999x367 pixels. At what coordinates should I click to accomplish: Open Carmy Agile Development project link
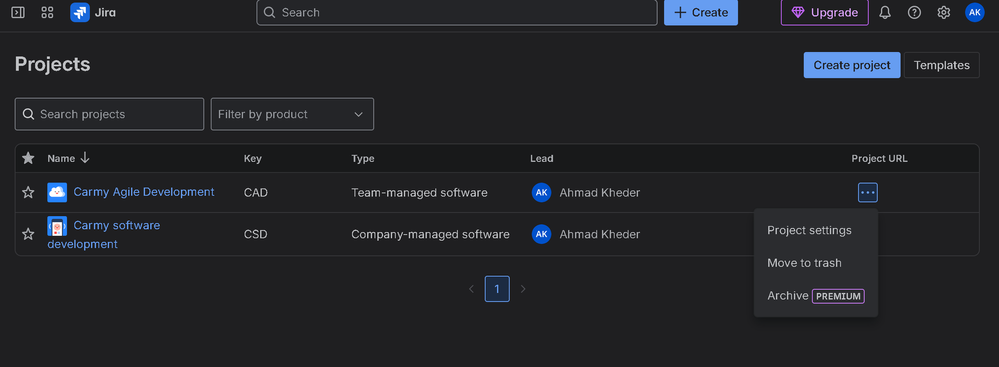coord(144,192)
